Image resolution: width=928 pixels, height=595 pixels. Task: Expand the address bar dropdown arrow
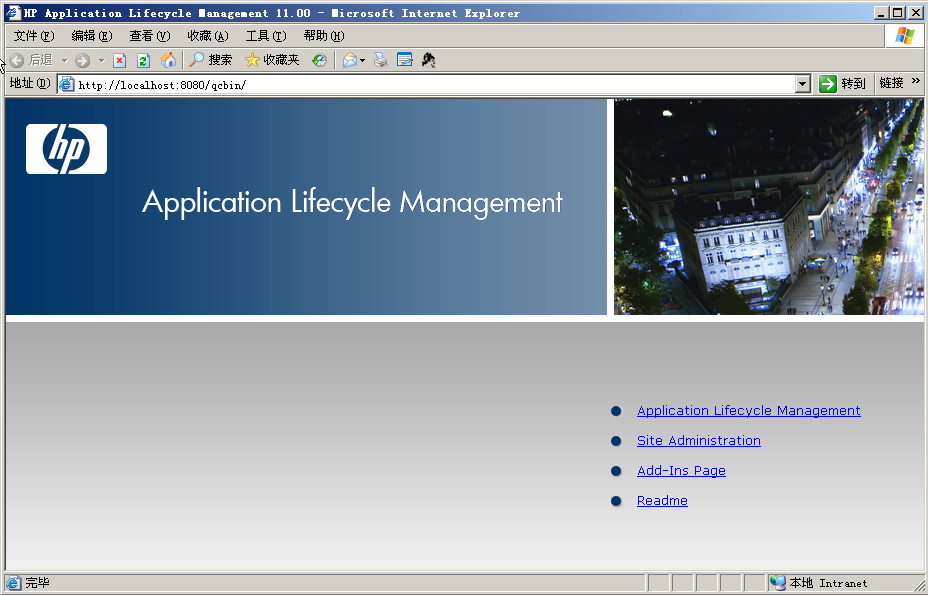coord(803,85)
